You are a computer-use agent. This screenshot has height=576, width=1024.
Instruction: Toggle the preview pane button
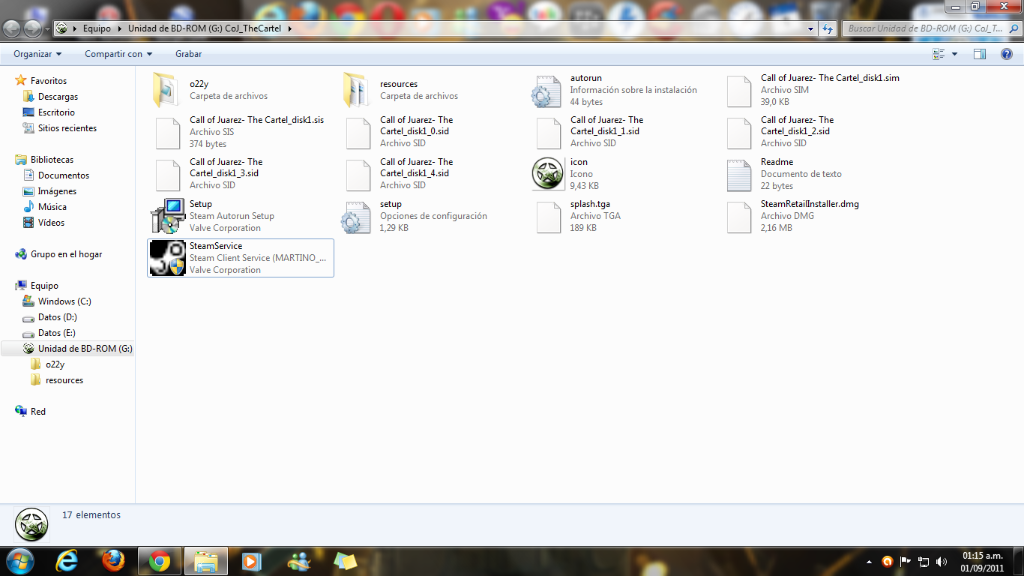click(980, 54)
